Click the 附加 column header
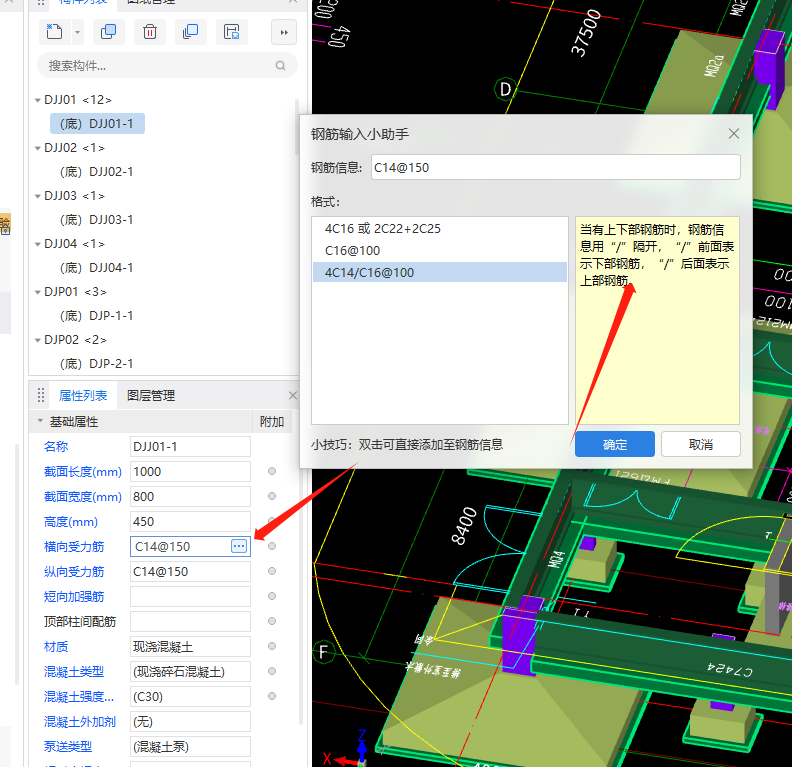The width and height of the screenshot is (792, 767). (272, 421)
